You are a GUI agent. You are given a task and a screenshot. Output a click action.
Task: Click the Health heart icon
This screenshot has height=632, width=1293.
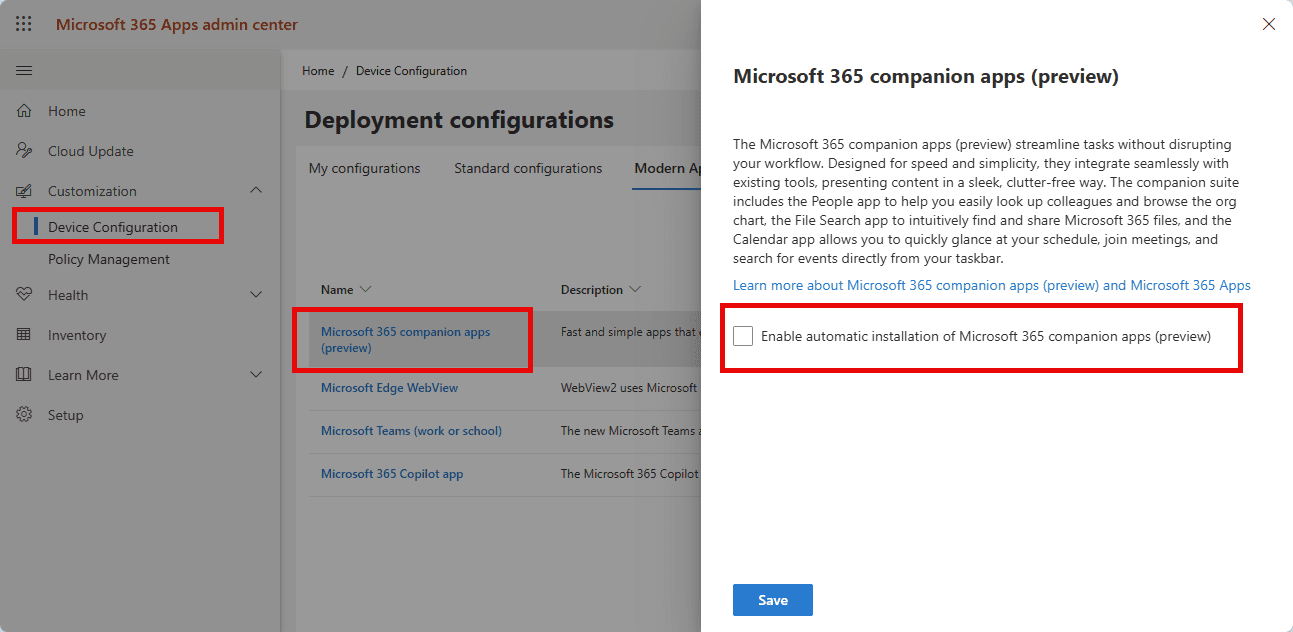click(x=25, y=295)
